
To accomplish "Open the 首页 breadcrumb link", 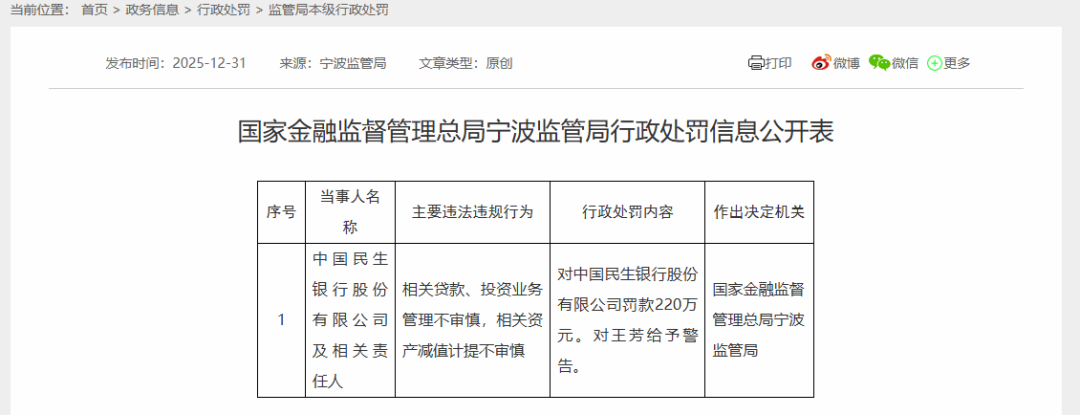I will click(x=94, y=10).
